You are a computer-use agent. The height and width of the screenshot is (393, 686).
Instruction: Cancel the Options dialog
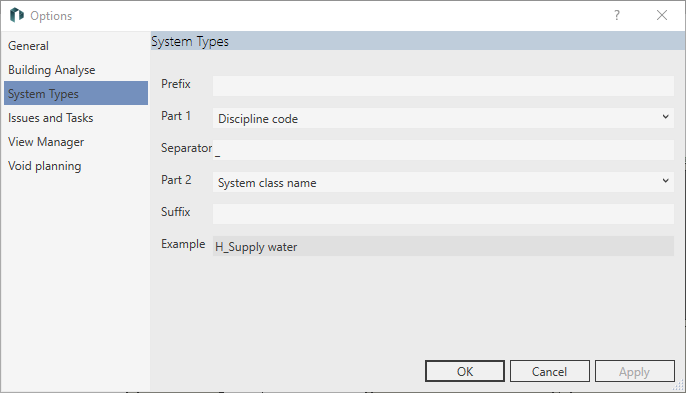click(x=550, y=371)
